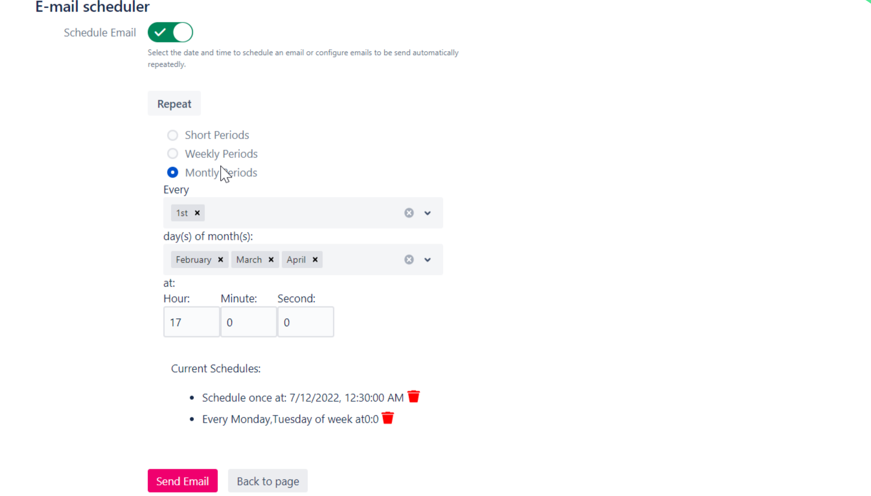Viewport: 871px width, 496px height.
Task: Expand the day-of-month dropdown
Action: (x=428, y=213)
